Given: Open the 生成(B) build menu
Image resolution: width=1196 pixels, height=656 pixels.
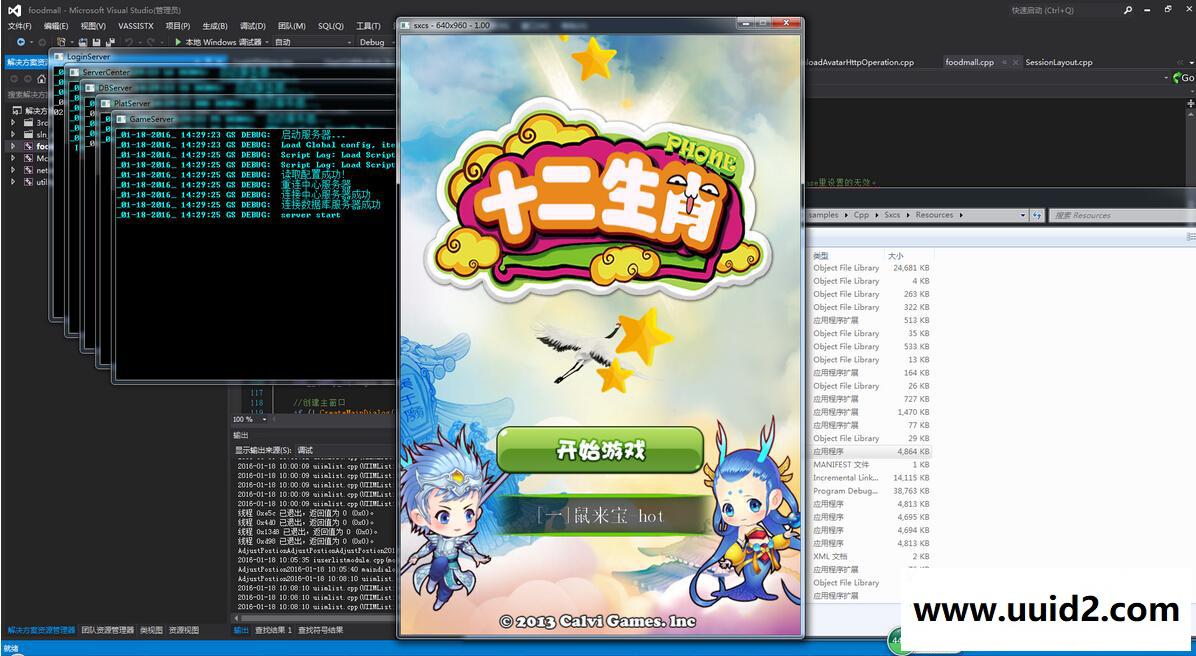Looking at the screenshot, I should (214, 26).
